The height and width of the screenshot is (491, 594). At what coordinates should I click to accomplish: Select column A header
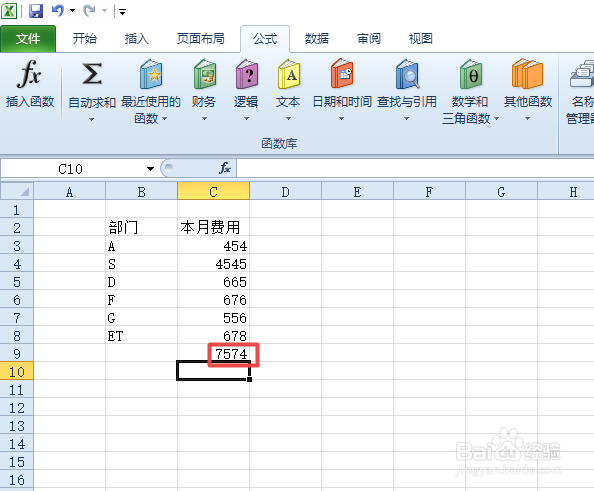click(69, 192)
